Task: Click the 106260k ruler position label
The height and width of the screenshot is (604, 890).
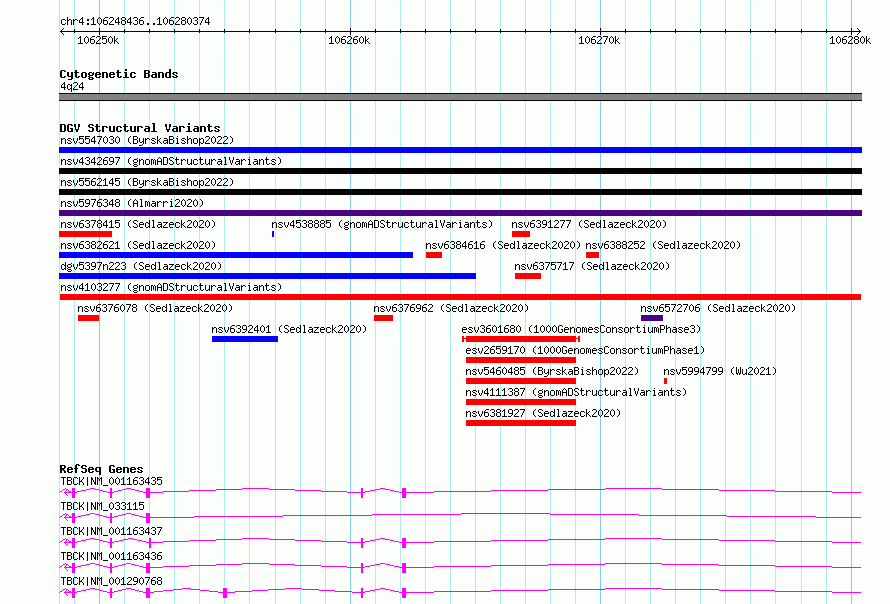Action: (x=349, y=40)
